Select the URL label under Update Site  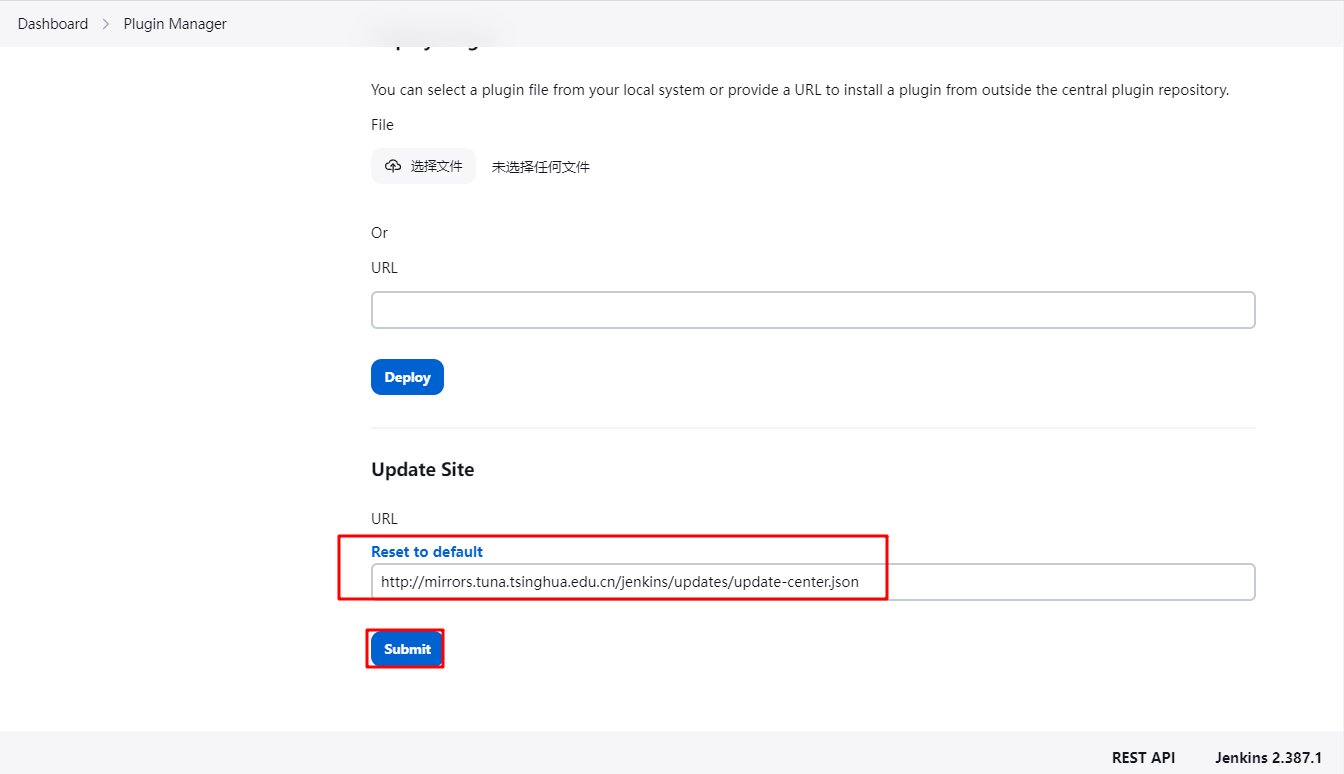pyautogui.click(x=384, y=519)
